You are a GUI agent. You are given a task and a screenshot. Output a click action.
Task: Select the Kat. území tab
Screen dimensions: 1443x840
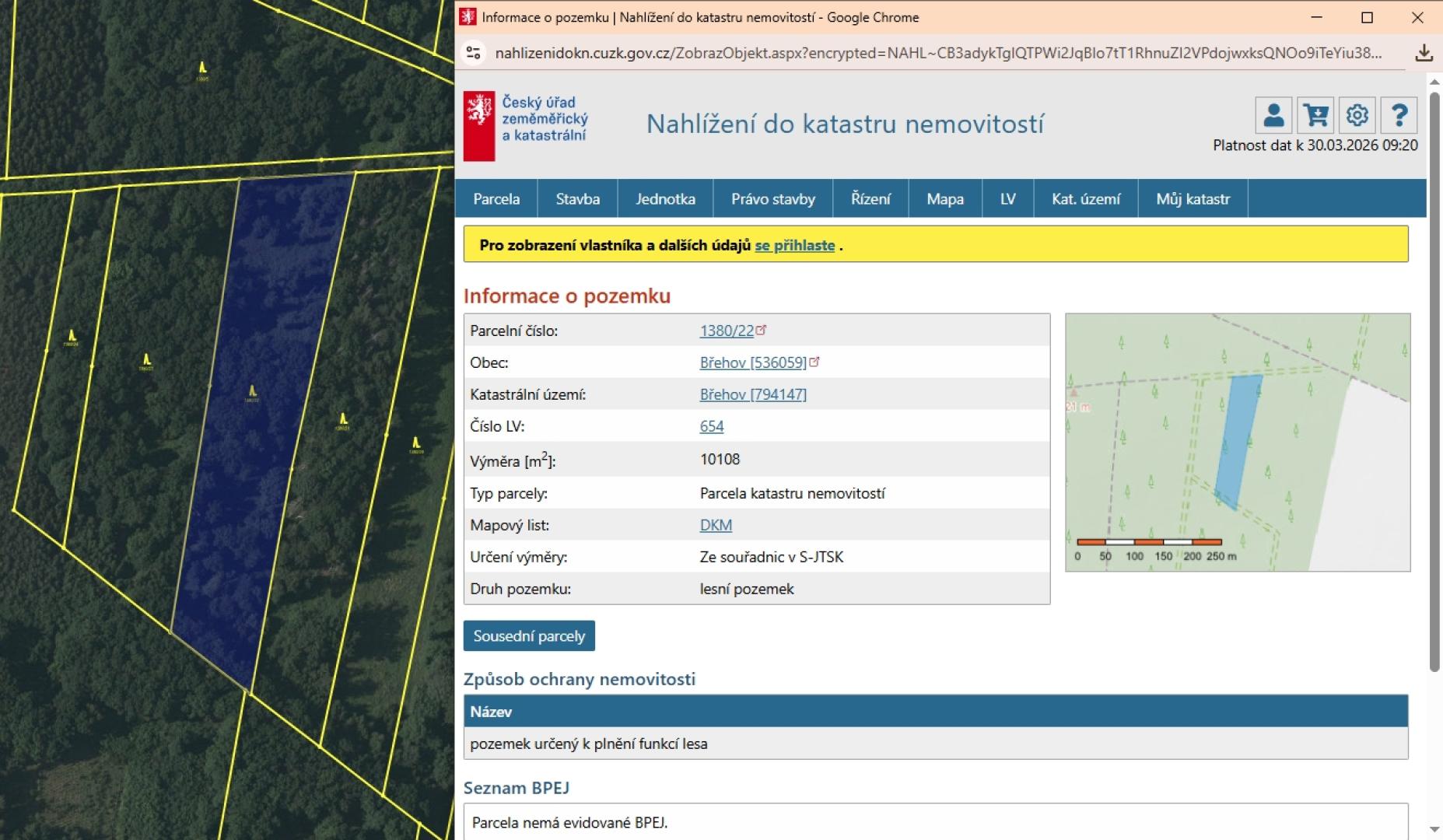click(1085, 199)
